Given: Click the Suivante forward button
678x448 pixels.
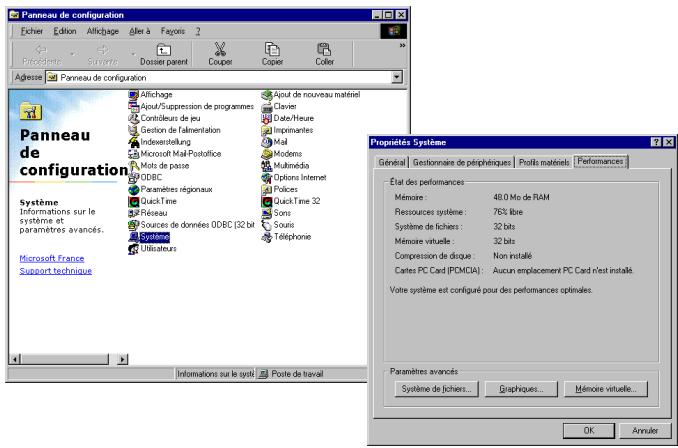Looking at the screenshot, I should pos(103,54).
